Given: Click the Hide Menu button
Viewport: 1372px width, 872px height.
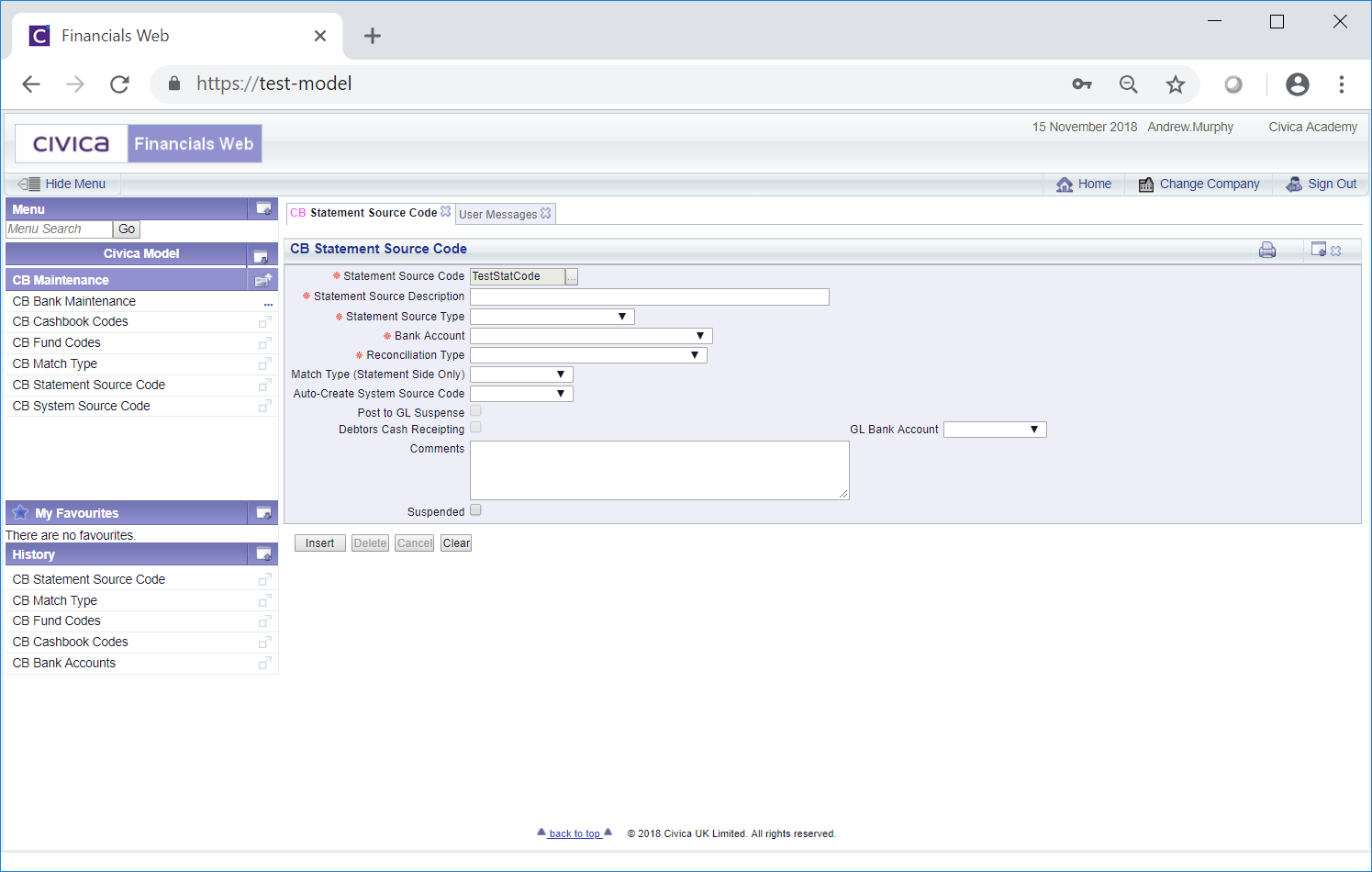Looking at the screenshot, I should (x=62, y=184).
